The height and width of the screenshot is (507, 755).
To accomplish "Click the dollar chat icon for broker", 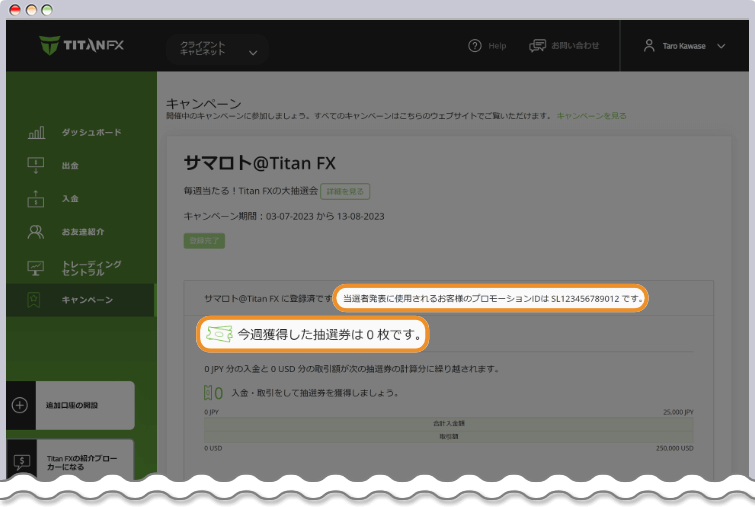I will pyautogui.click(x=22, y=463).
